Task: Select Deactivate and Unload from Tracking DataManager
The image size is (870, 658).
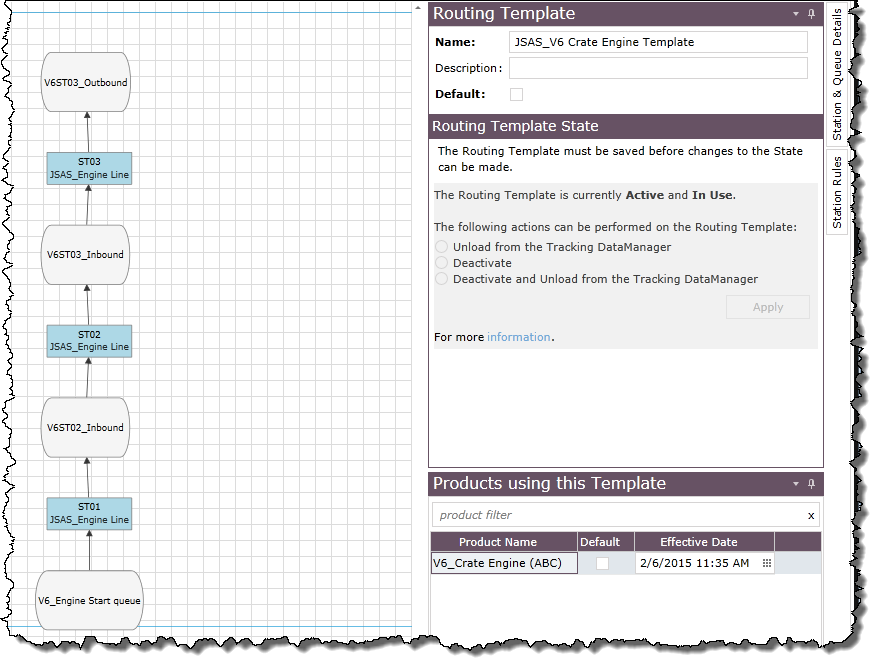Action: 441,279
